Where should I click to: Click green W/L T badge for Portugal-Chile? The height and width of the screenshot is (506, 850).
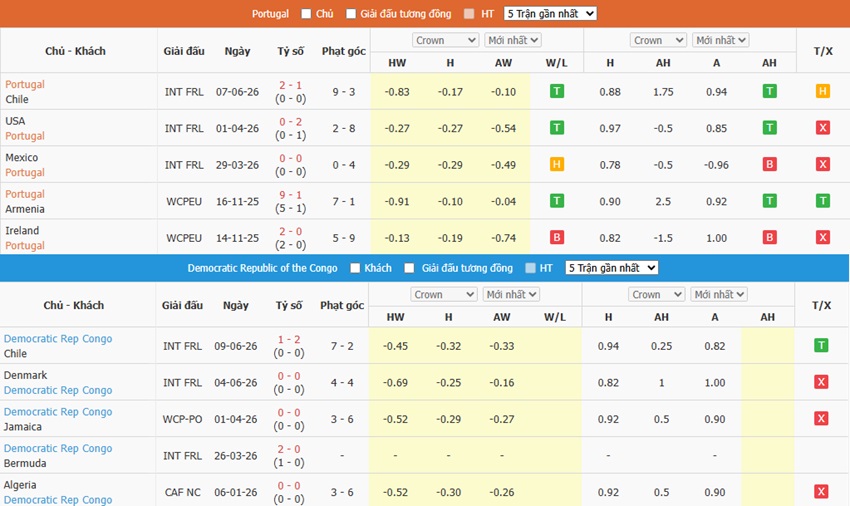coord(557,91)
